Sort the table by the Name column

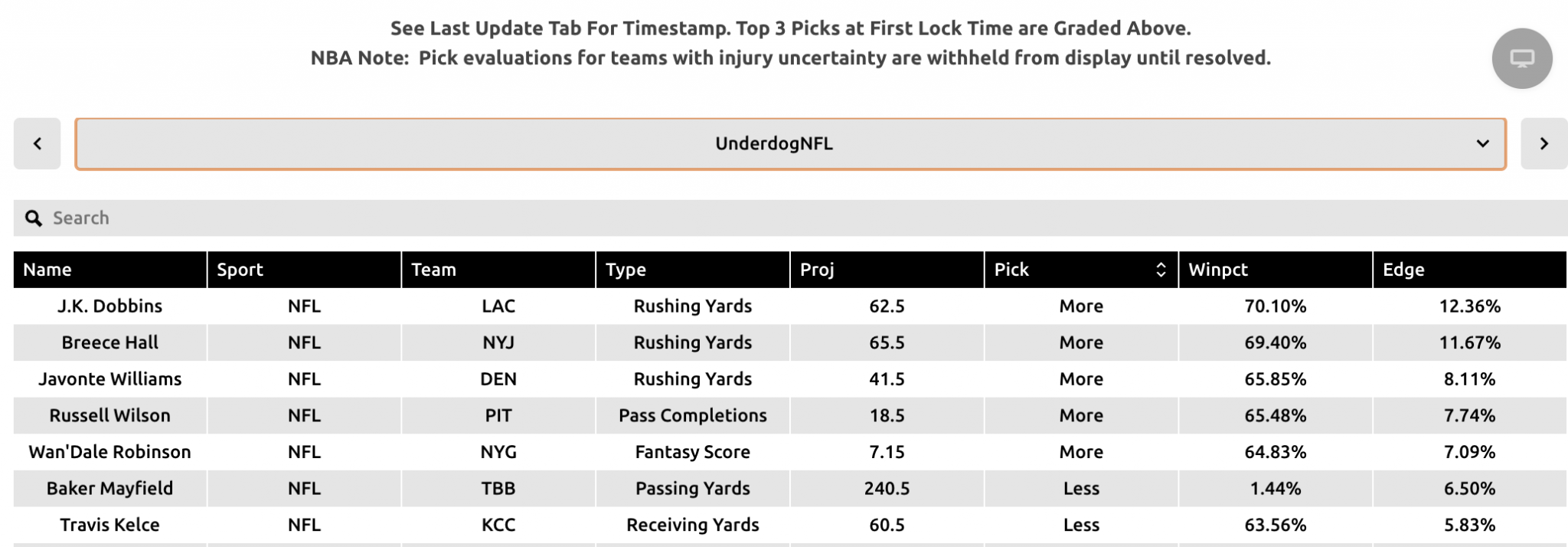tap(47, 270)
